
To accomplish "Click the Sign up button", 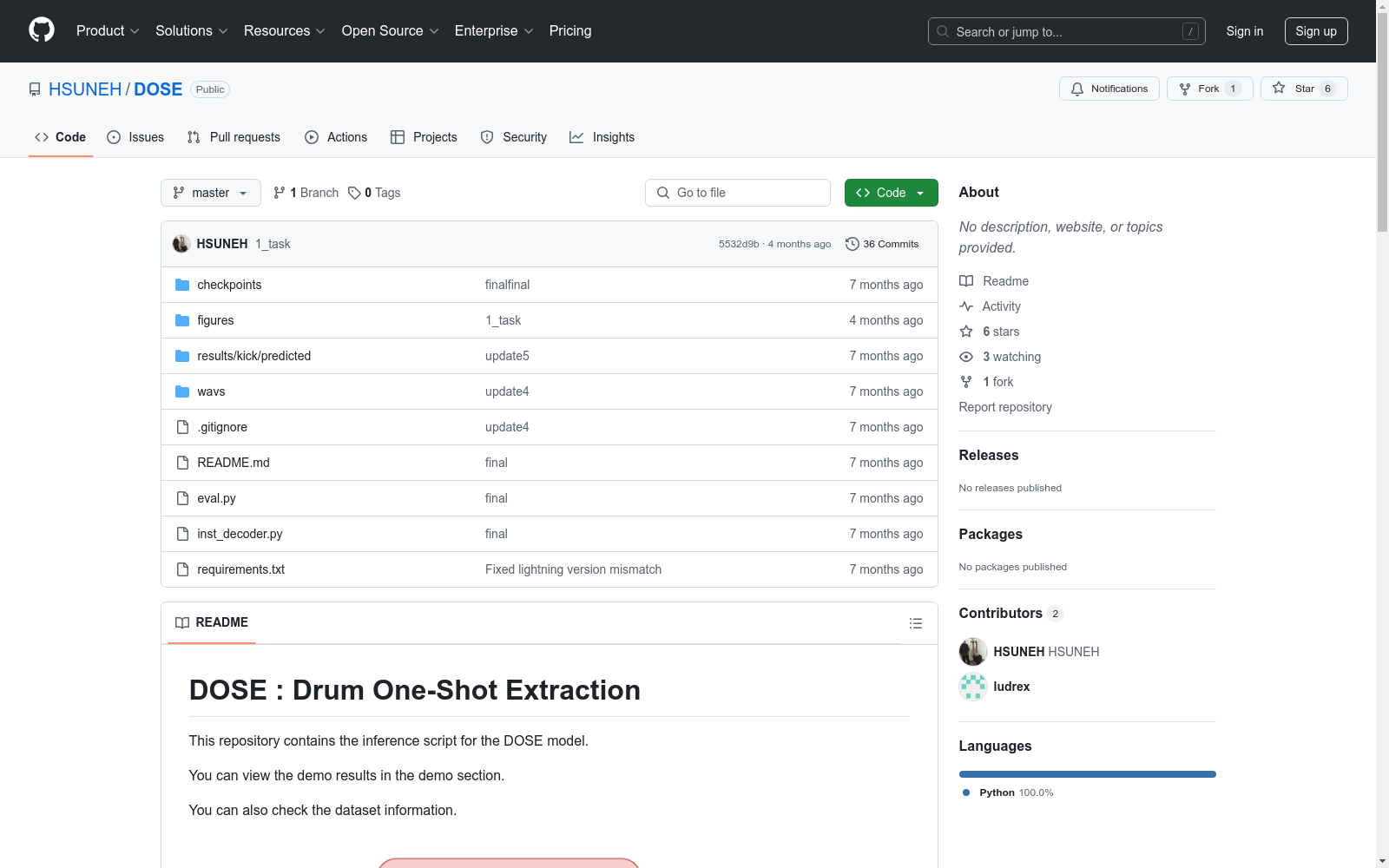I will pyautogui.click(x=1316, y=31).
